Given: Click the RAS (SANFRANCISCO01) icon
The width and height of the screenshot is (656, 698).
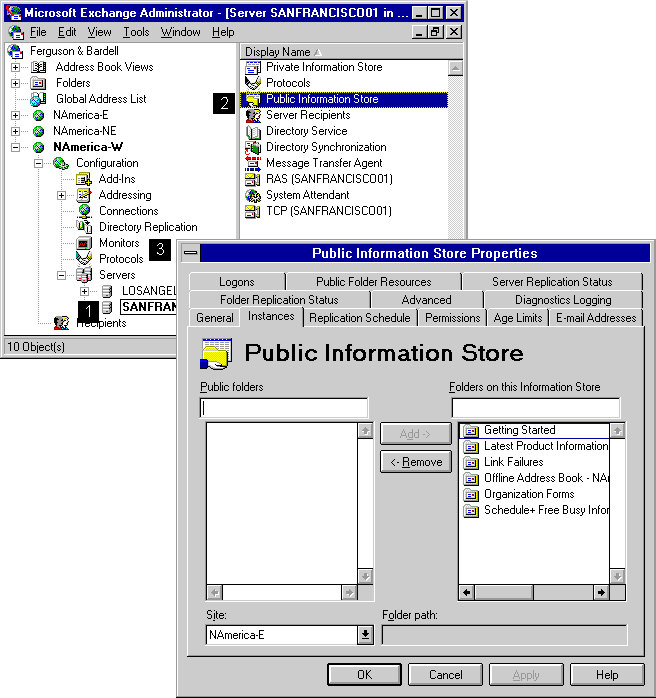Looking at the screenshot, I should (x=253, y=179).
